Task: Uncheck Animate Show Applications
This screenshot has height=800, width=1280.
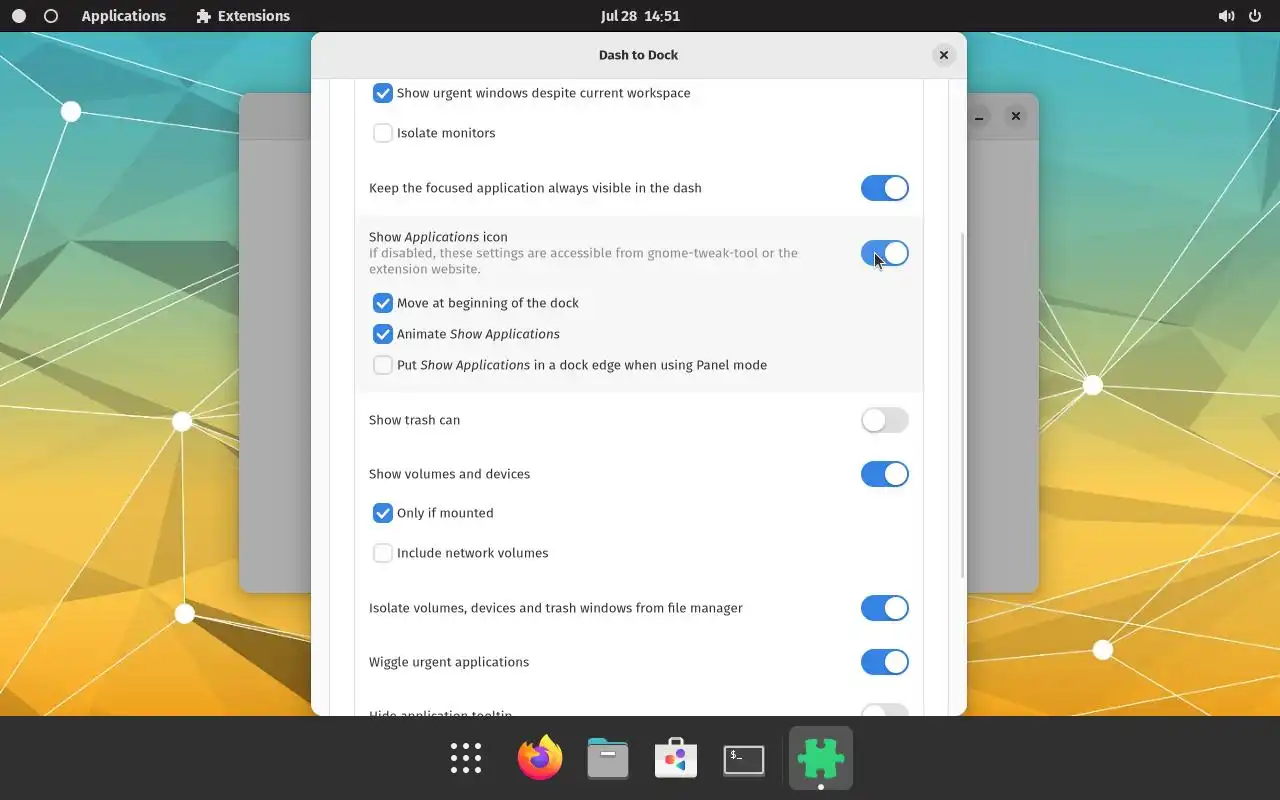Action: tap(382, 334)
